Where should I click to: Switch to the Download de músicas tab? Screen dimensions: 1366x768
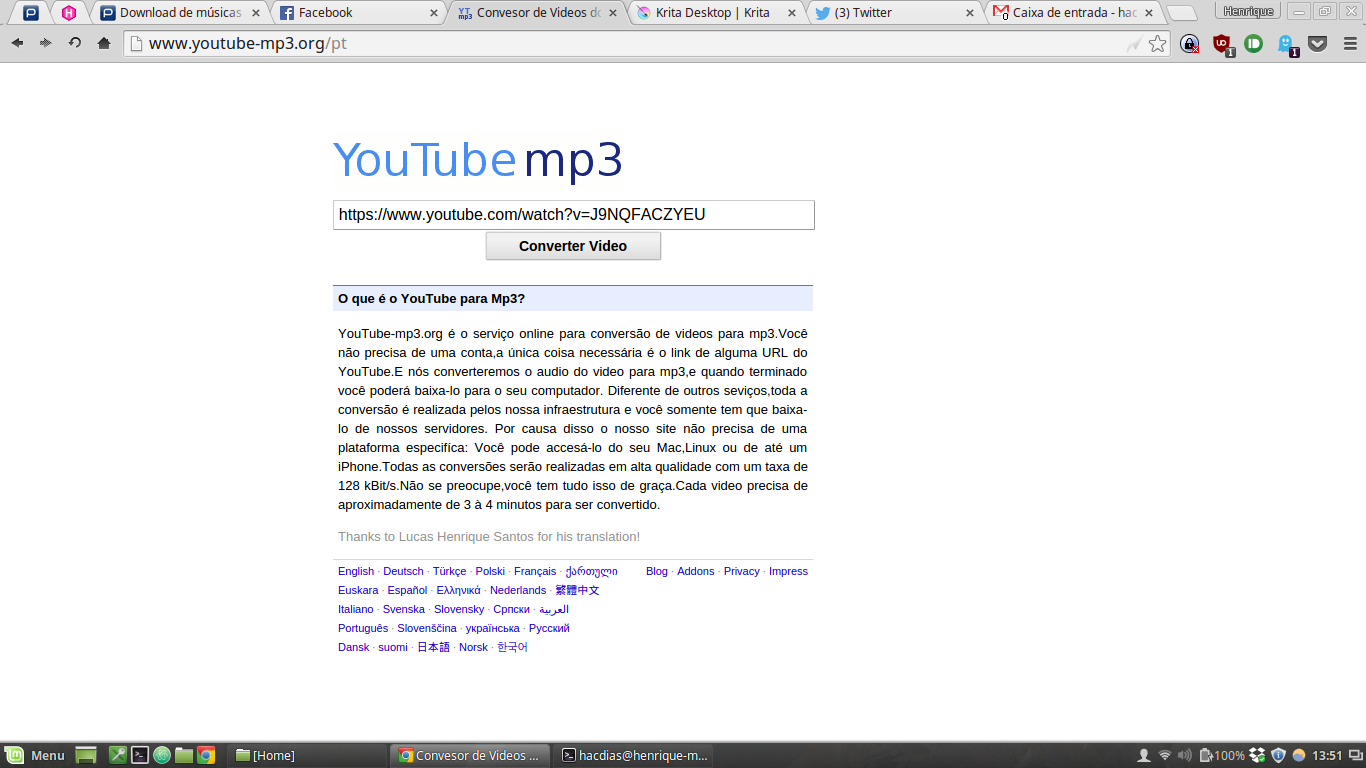tap(180, 13)
